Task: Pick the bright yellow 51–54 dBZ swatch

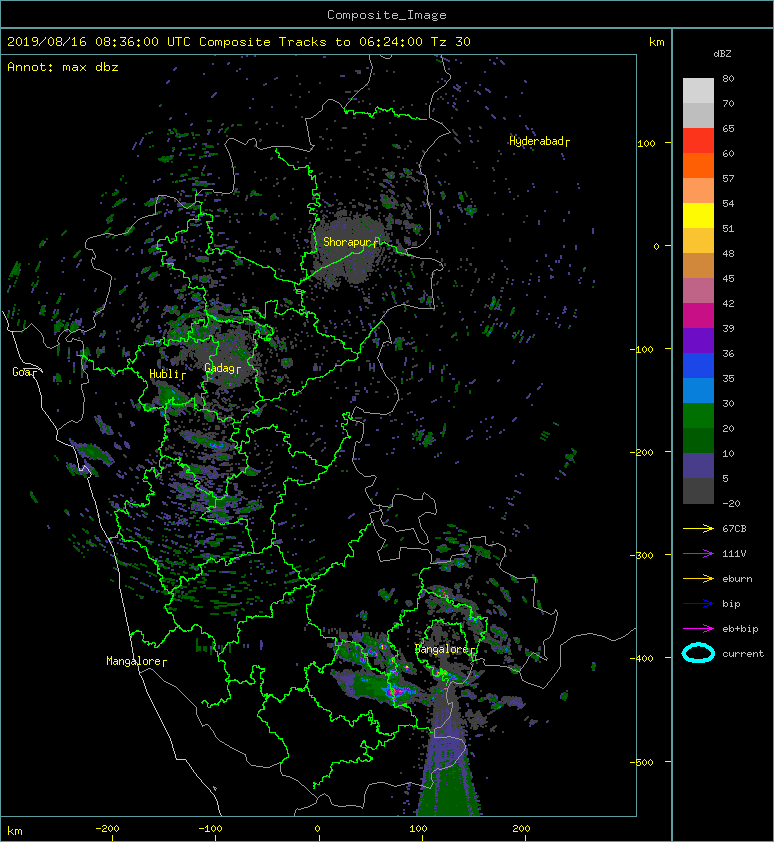Action: (698, 216)
